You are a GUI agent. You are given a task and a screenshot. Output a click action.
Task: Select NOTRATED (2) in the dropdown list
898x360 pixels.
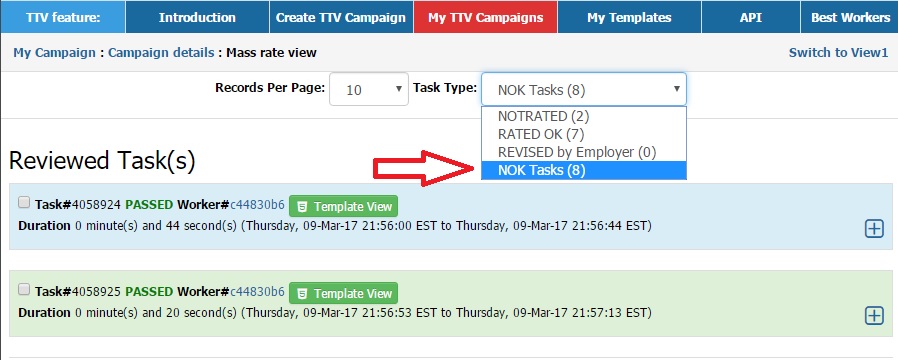584,116
